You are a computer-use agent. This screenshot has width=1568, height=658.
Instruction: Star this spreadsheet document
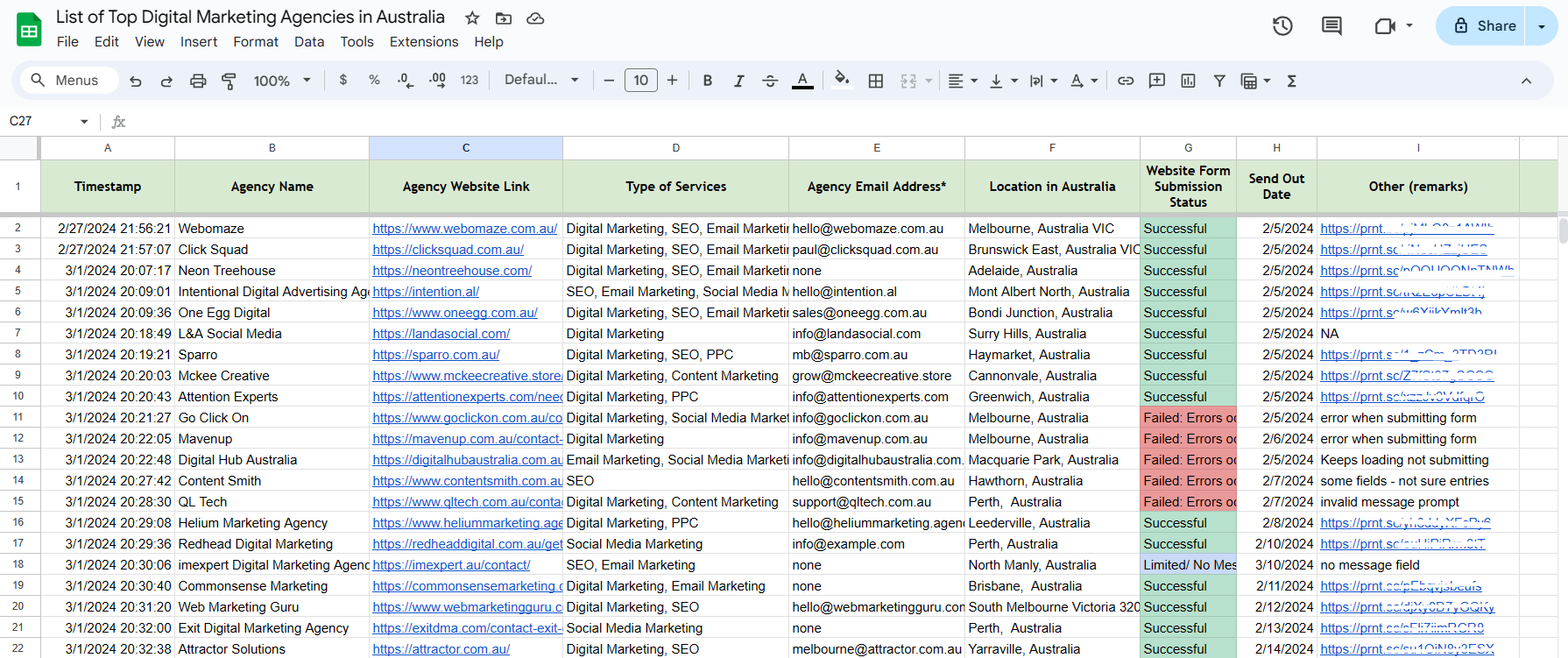click(x=472, y=18)
